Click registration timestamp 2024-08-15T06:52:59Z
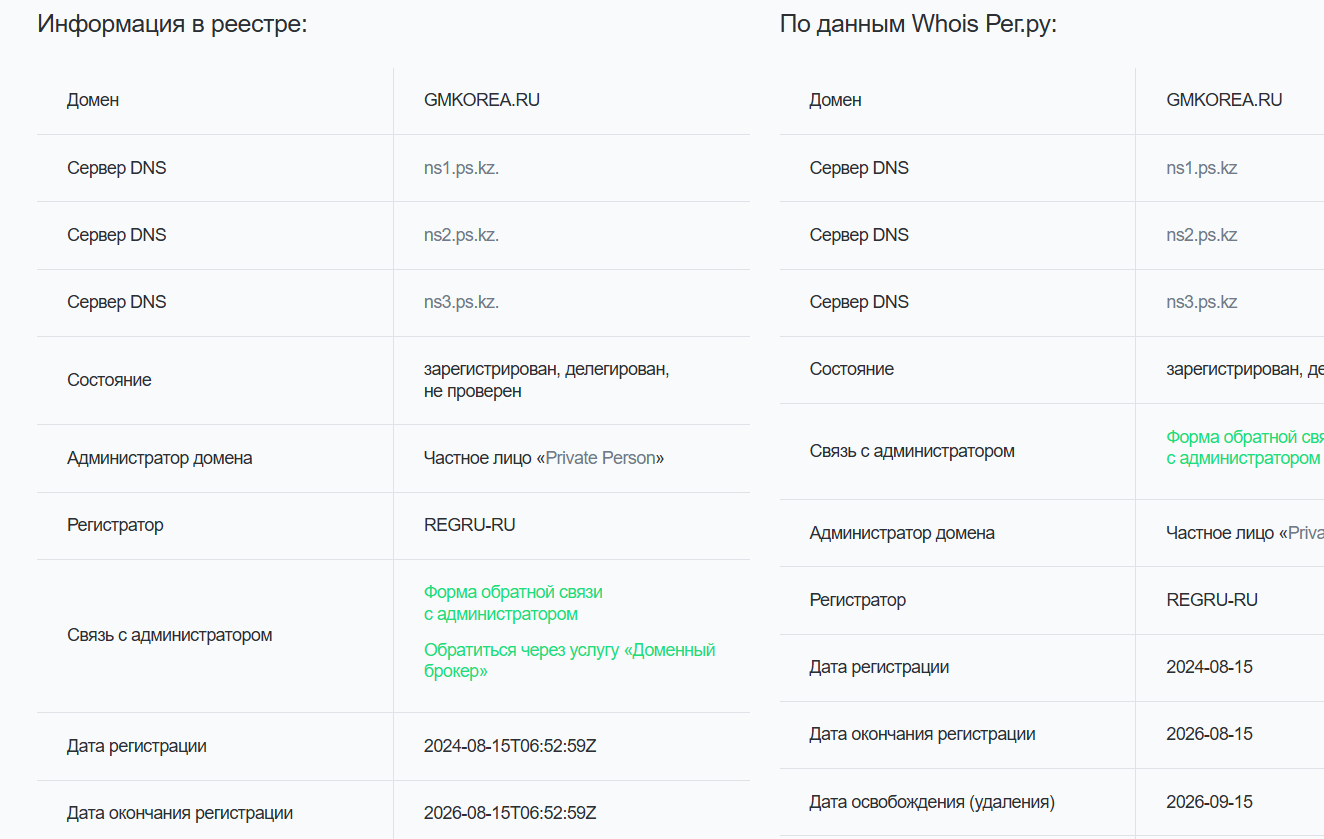 (509, 746)
